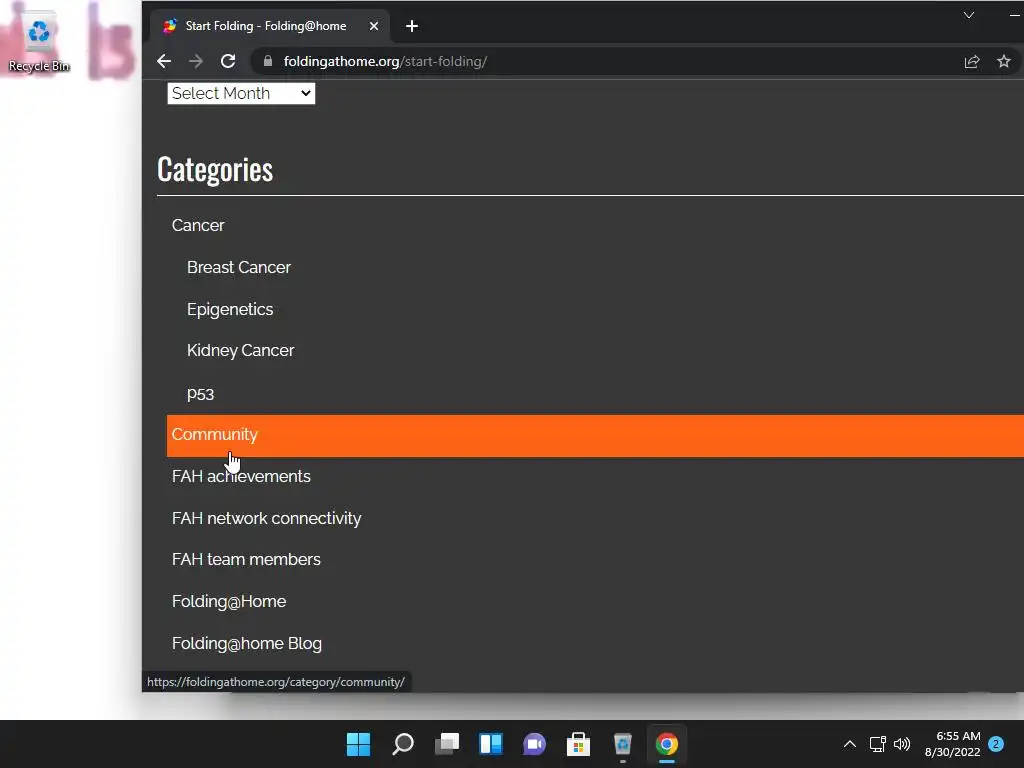Screen dimensions: 1024x768
Task: Open the p53 category link
Action: click(200, 394)
